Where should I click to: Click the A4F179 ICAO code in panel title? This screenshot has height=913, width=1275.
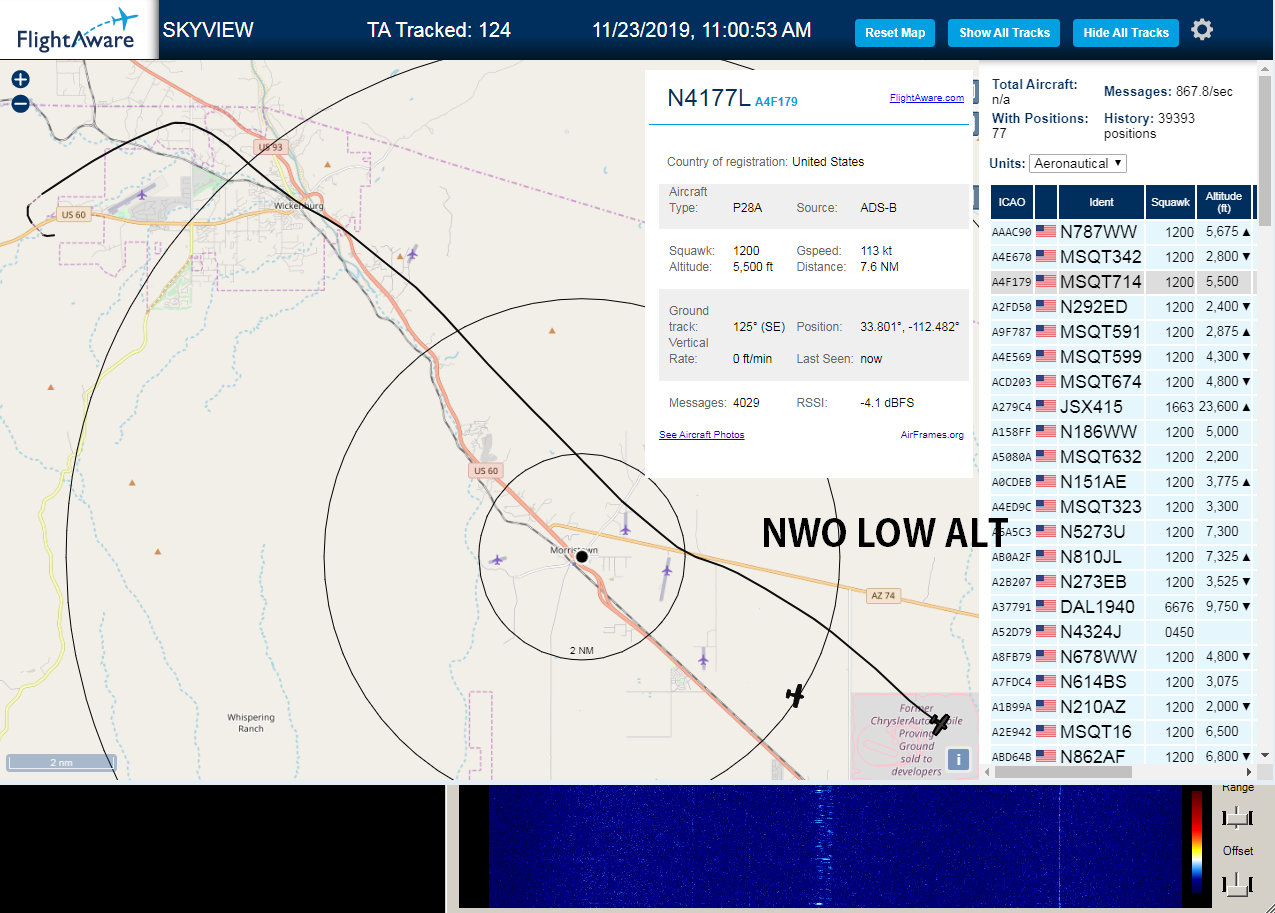click(776, 101)
